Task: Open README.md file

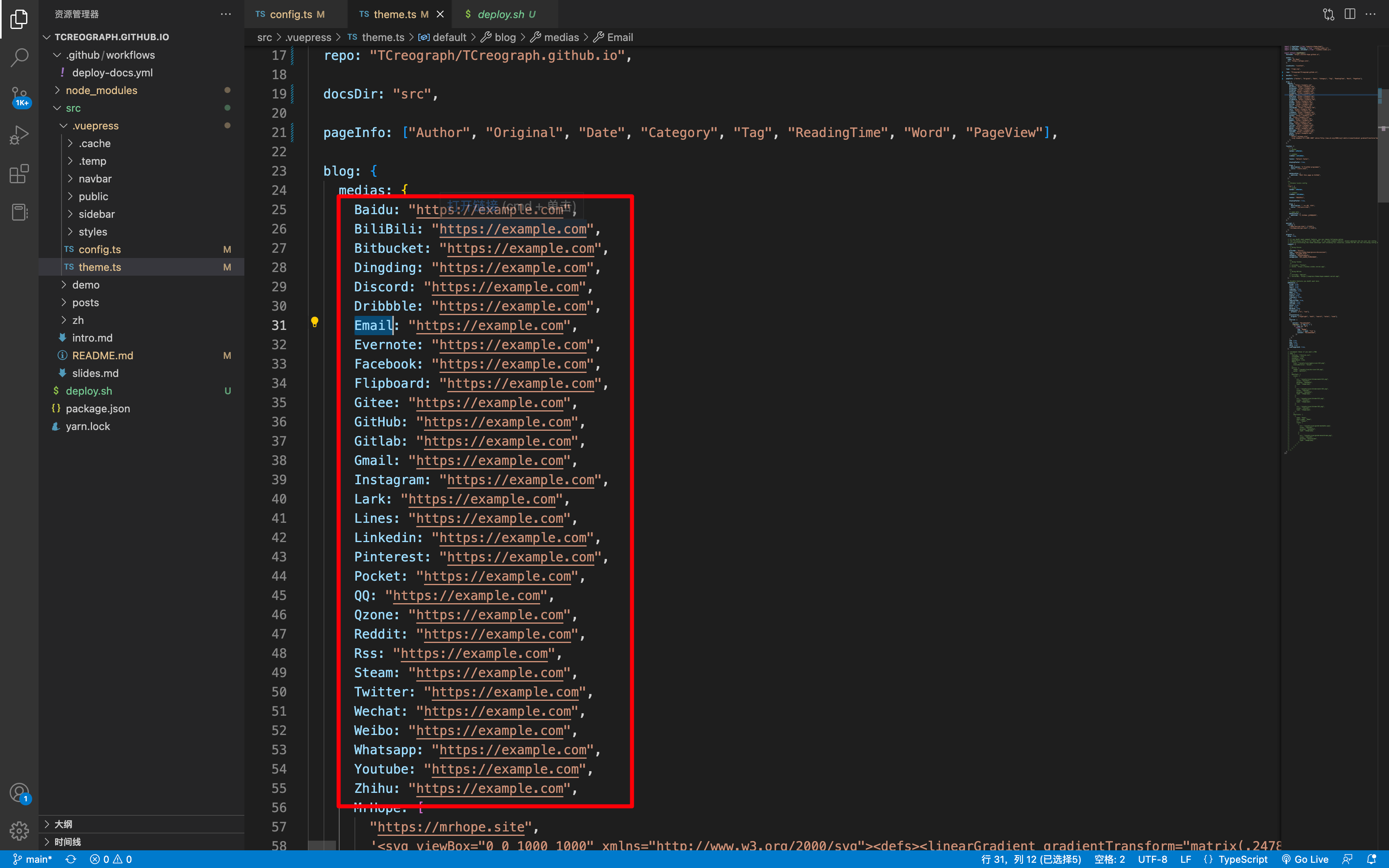Action: point(142,355)
